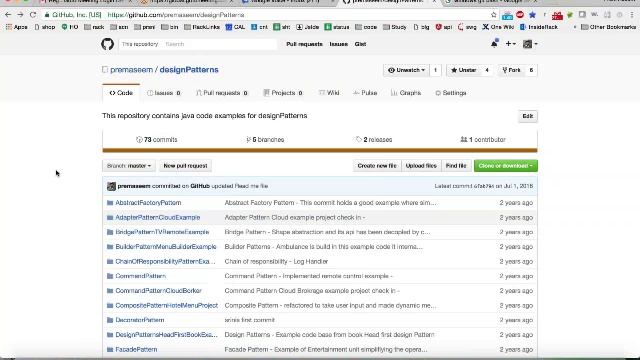640x360 pixels.
Task: Click the browser address bar URL
Action: [176, 15]
